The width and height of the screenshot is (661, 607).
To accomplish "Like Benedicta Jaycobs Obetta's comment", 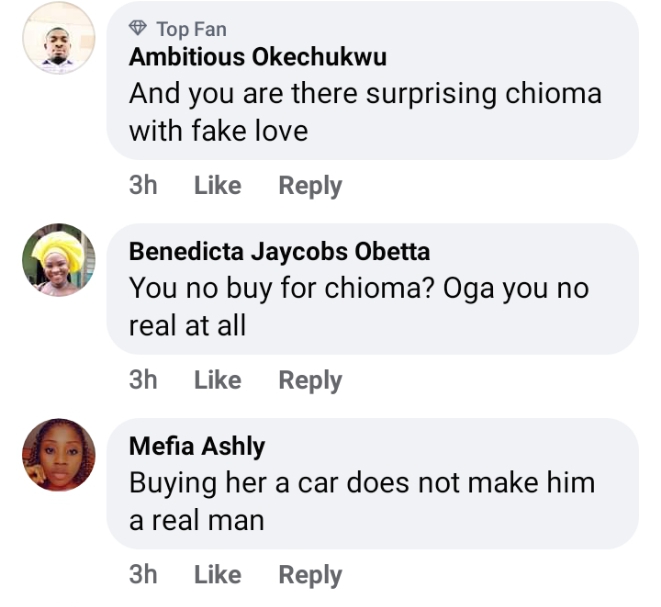I will 217,380.
